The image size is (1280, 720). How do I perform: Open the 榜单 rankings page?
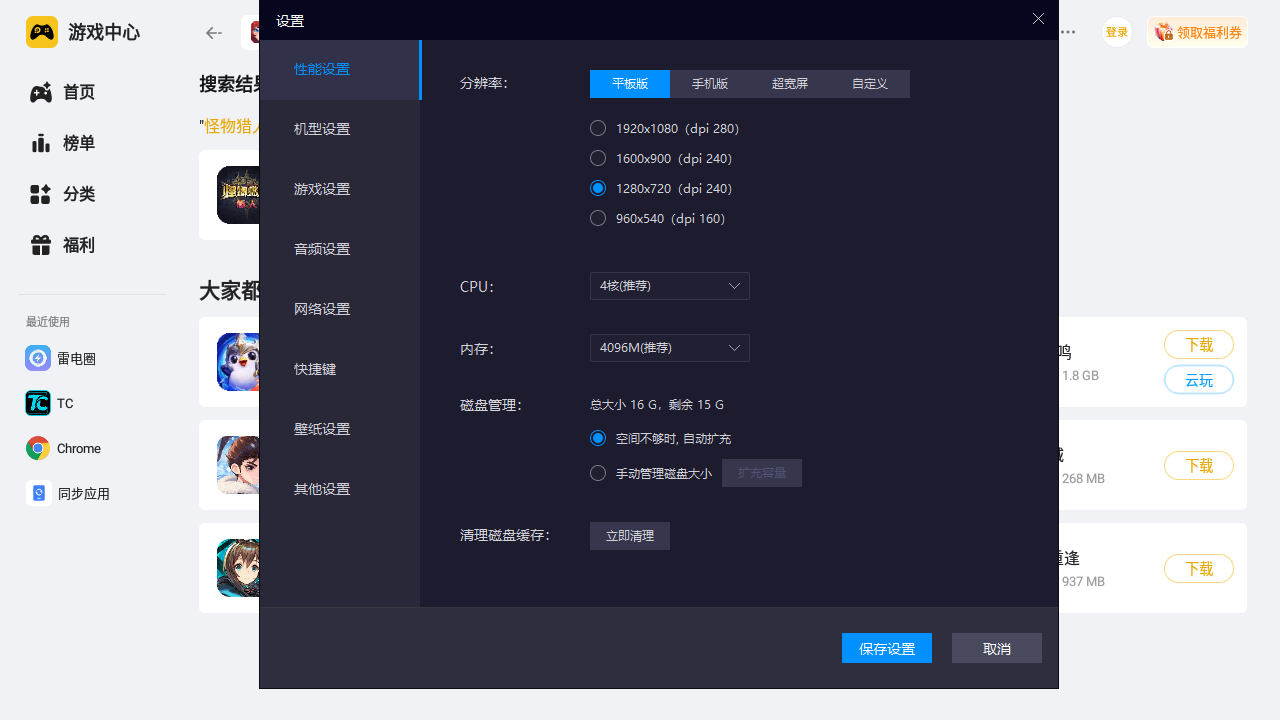tap(62, 143)
